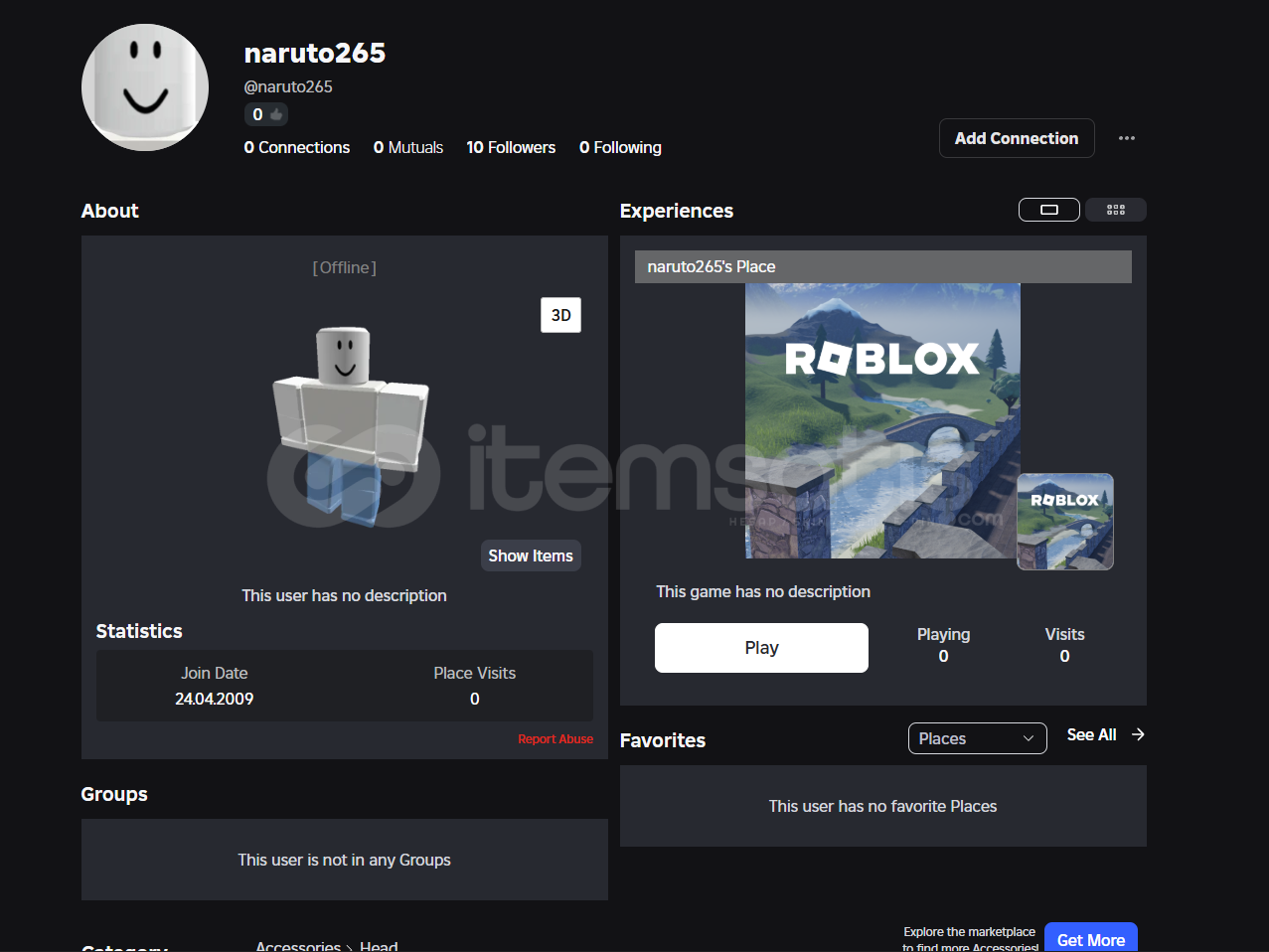The image size is (1269, 952).
Task: Click the Favorites section heading
Action: click(663, 740)
